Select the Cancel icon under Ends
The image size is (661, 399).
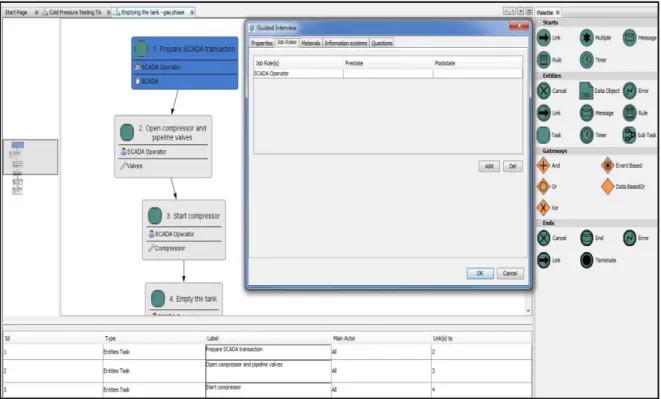[544, 238]
